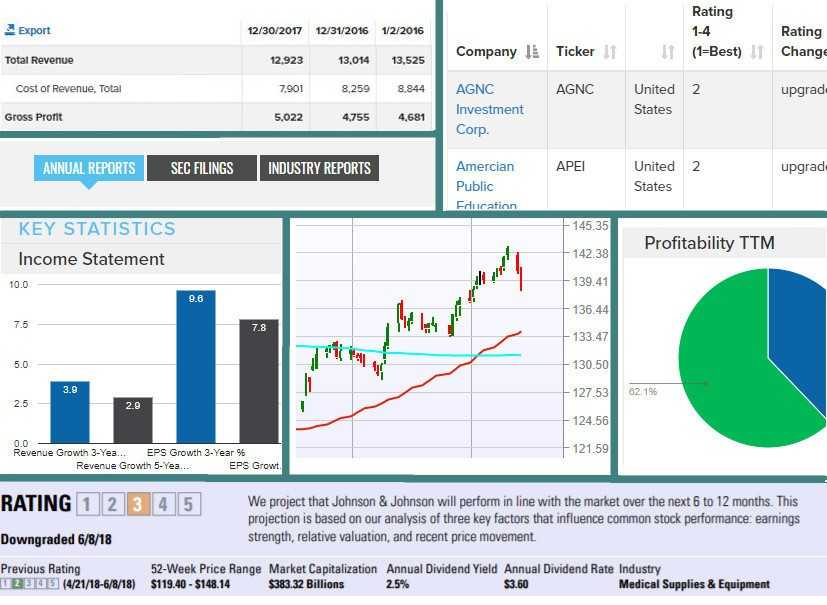Click the Ticker column header
Viewport: 827px width, 605px height.
[x=575, y=51]
